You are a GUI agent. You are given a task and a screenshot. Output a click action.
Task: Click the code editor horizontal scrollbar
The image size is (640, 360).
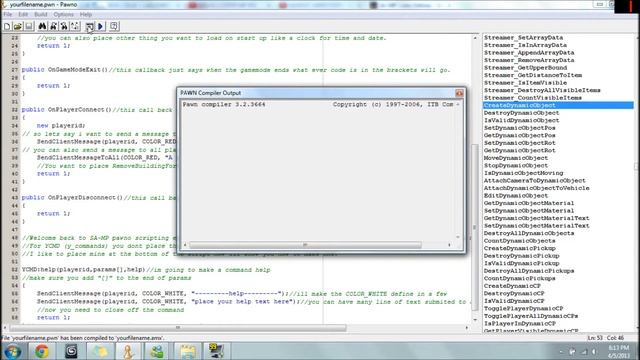178,327
